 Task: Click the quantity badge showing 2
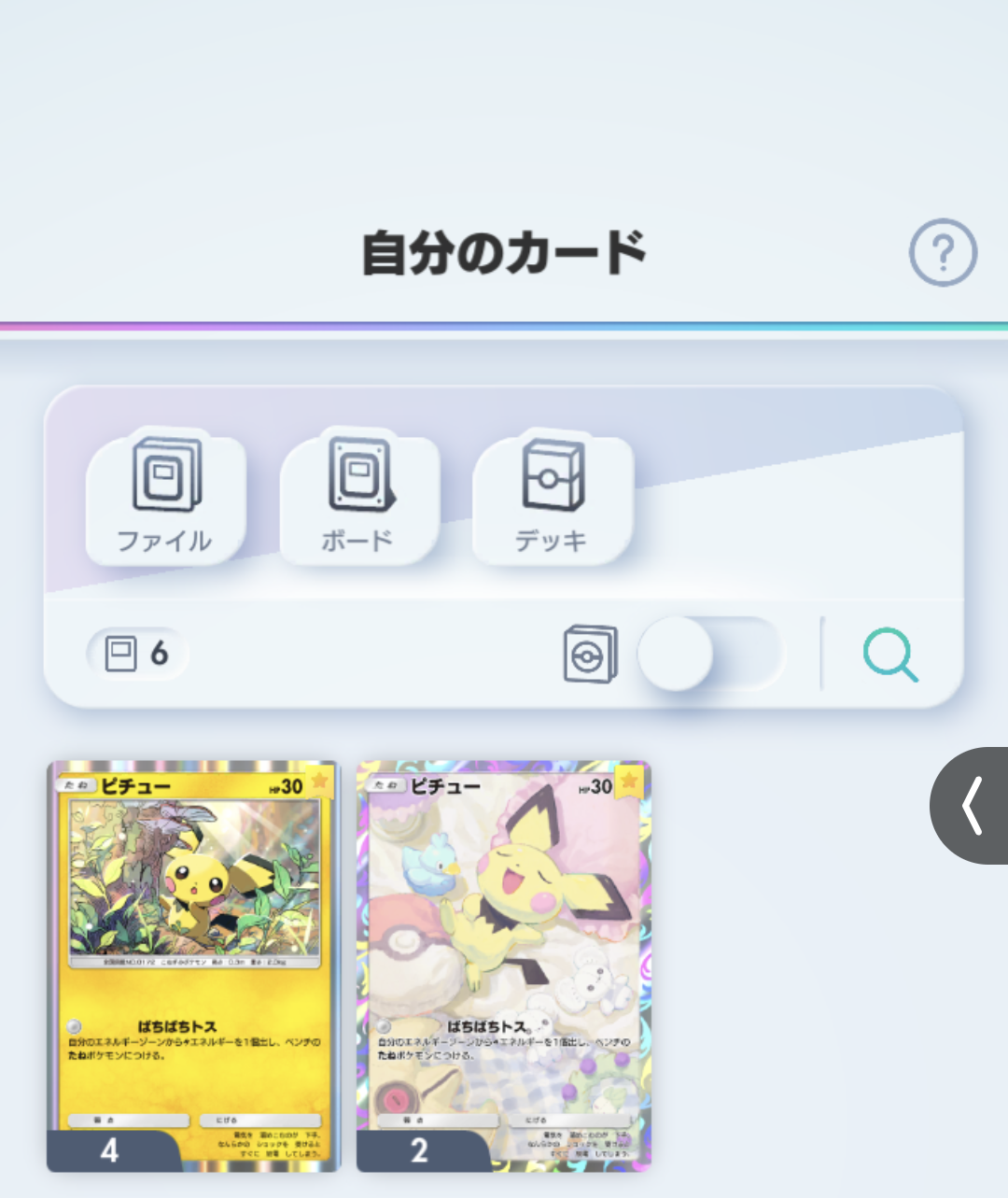420,1150
